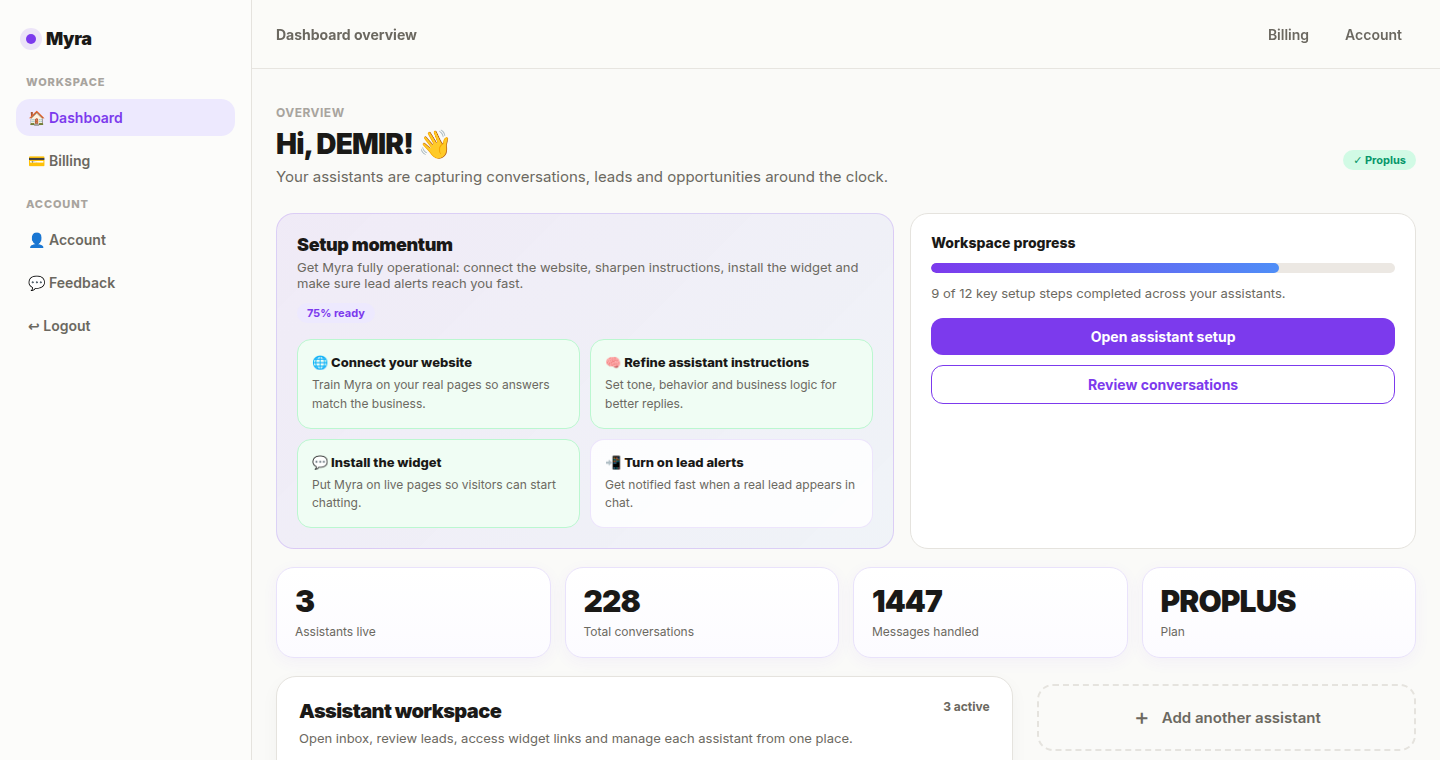Click the person icon next to Account
This screenshot has height=760, width=1440.
click(36, 239)
